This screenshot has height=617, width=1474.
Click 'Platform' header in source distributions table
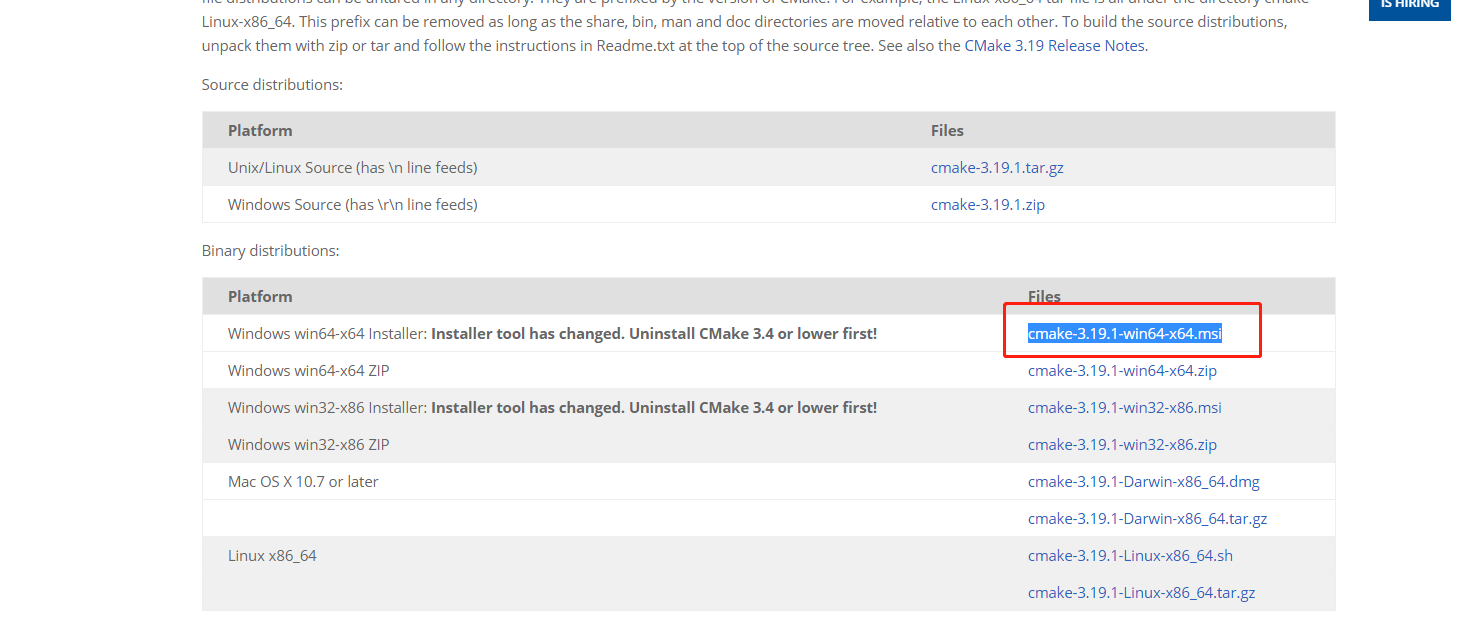click(x=260, y=131)
